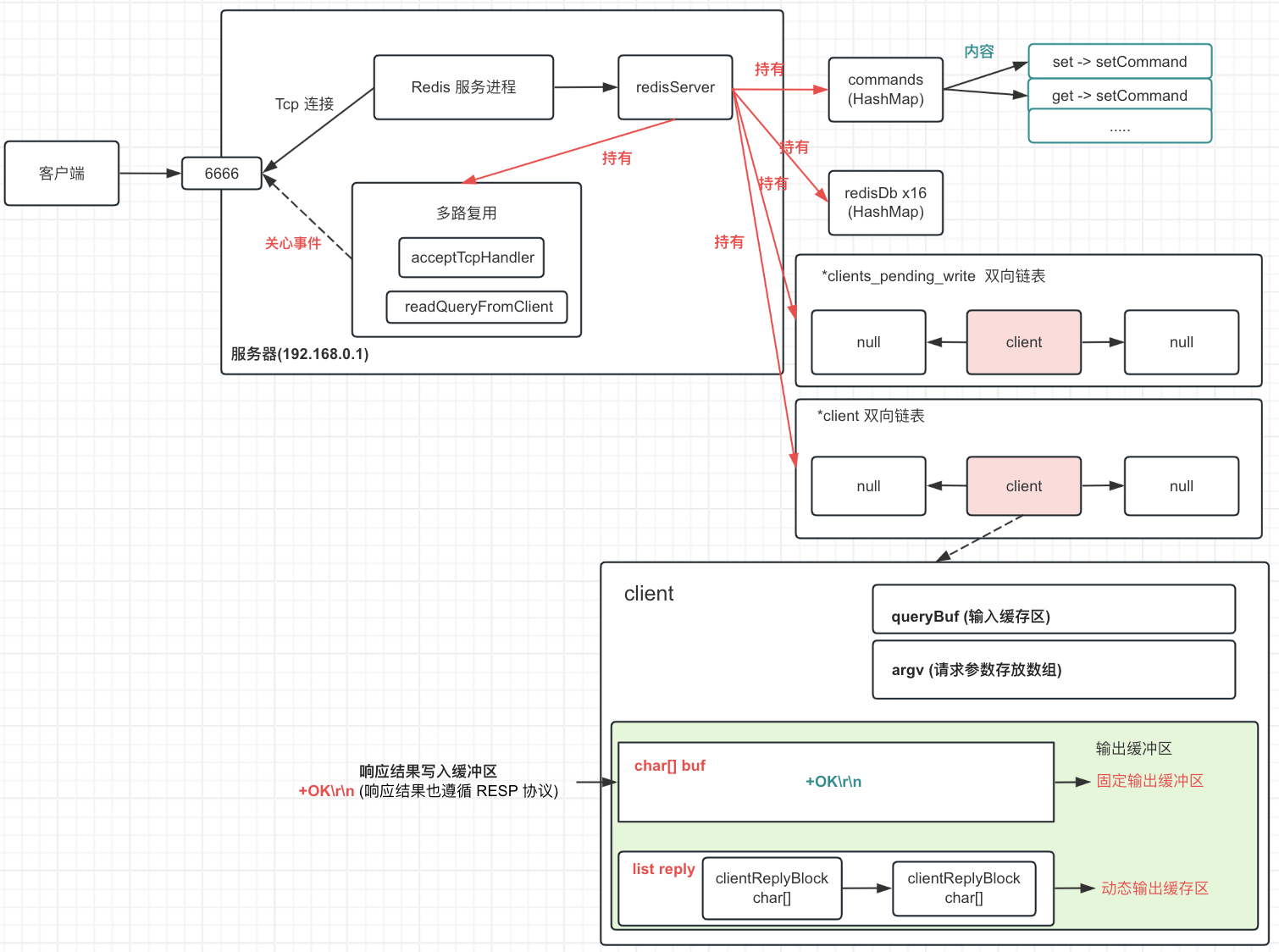Screen dimensions: 1279x952
Task: Click the '.....' placeholder entry box
Action: [1120, 127]
